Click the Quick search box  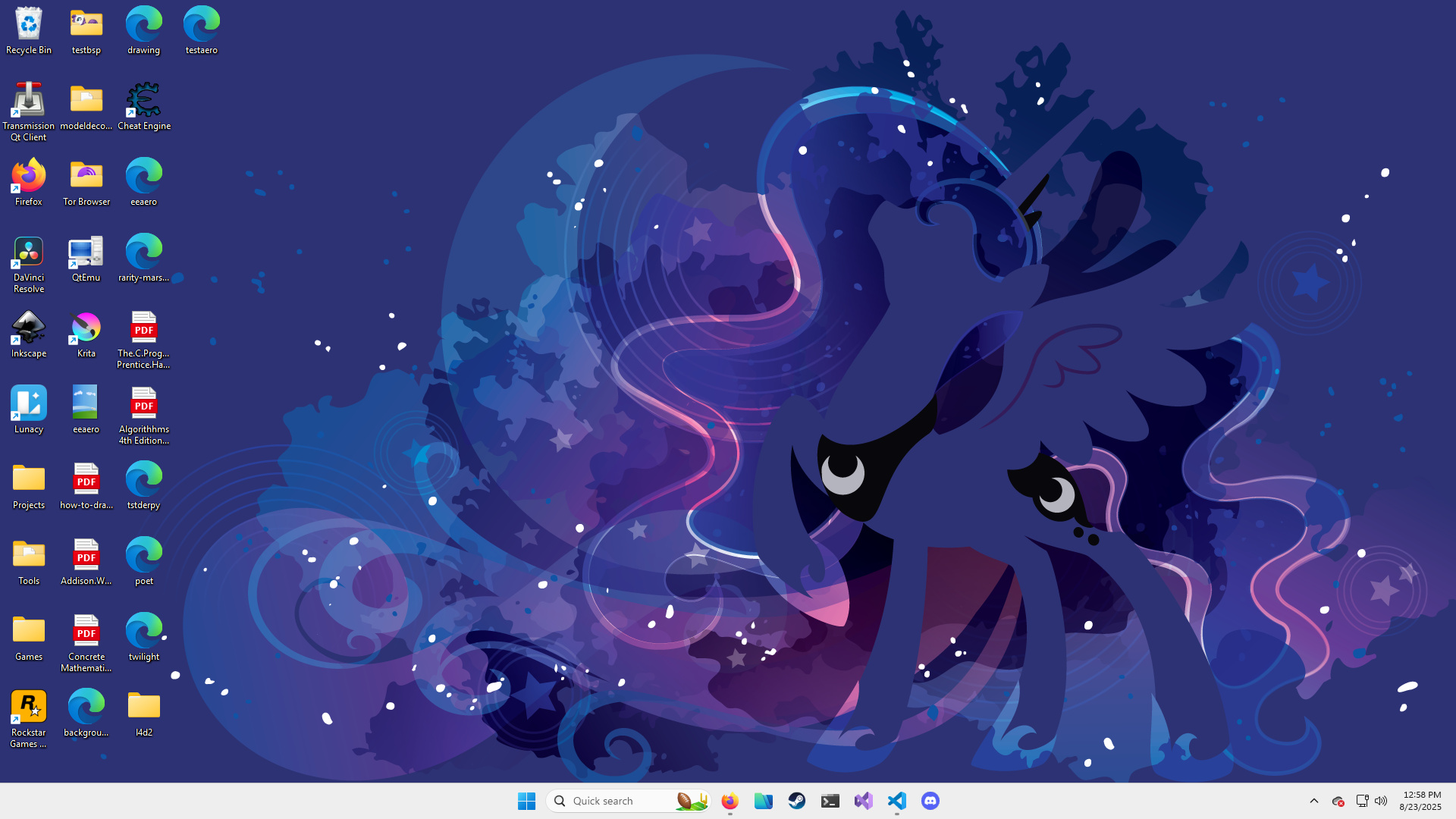614,801
